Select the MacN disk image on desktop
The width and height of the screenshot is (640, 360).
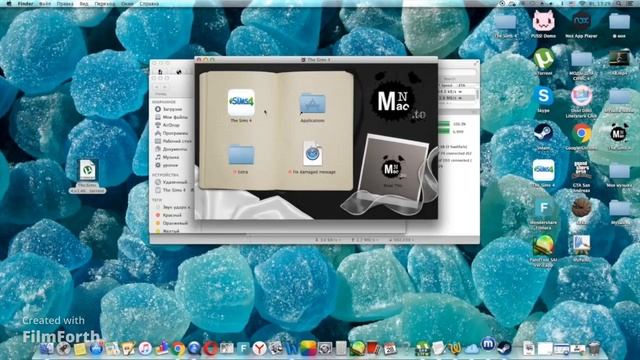(619, 133)
